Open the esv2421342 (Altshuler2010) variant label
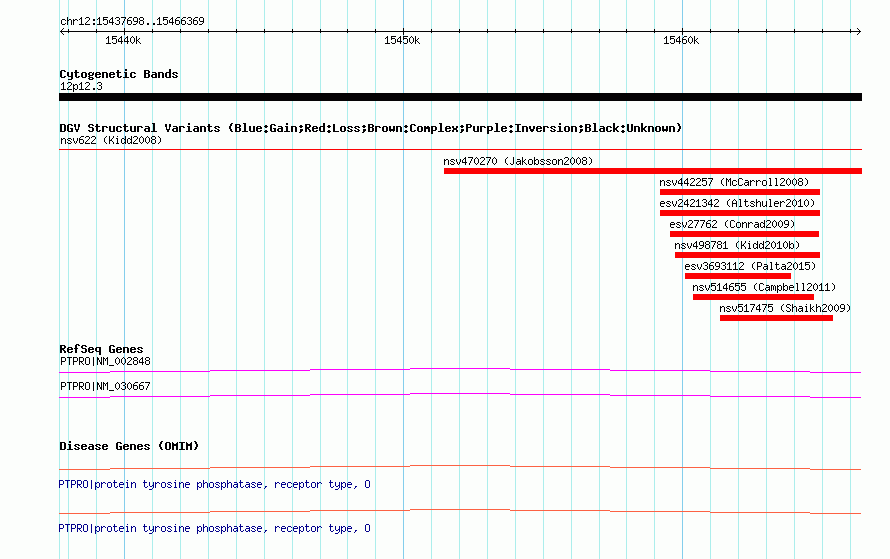This screenshot has height=559, width=890. [737, 203]
